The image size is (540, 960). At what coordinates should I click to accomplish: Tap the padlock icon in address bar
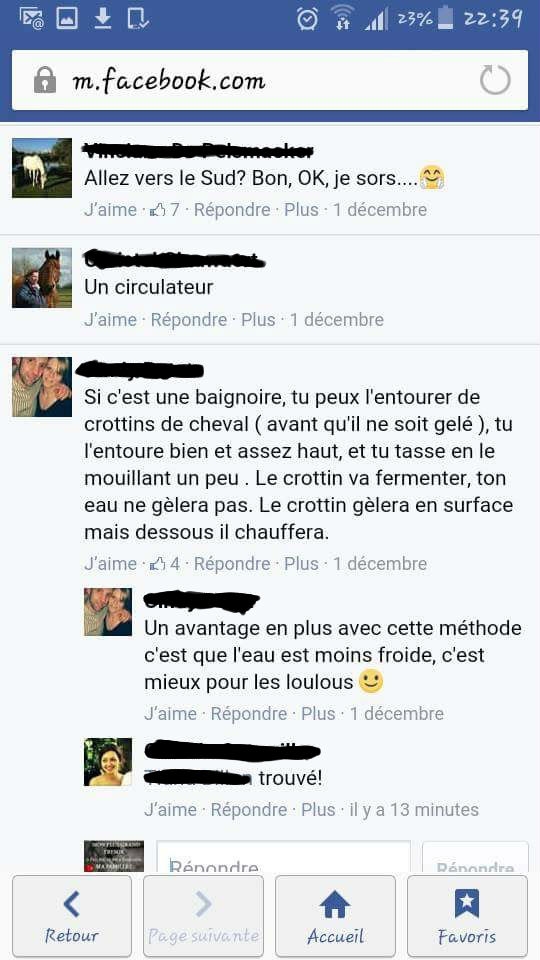[45, 80]
